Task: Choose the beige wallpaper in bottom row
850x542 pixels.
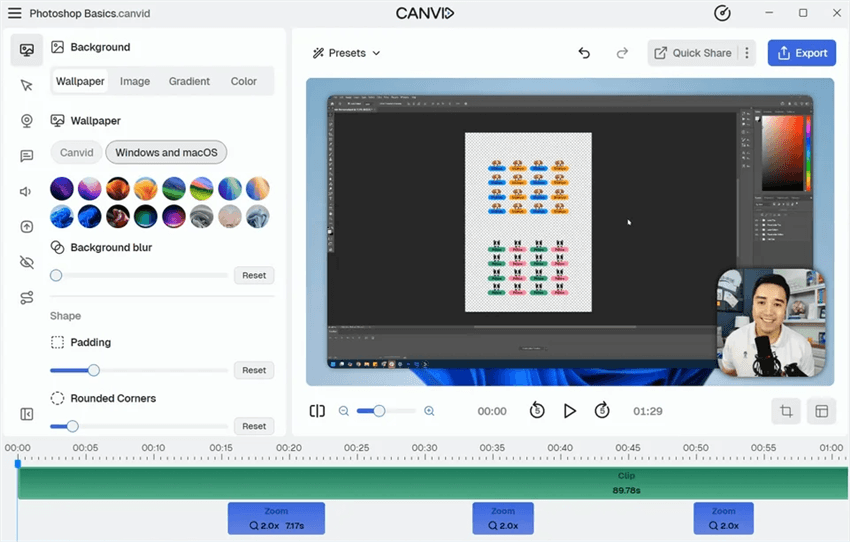Action: pyautogui.click(x=230, y=216)
